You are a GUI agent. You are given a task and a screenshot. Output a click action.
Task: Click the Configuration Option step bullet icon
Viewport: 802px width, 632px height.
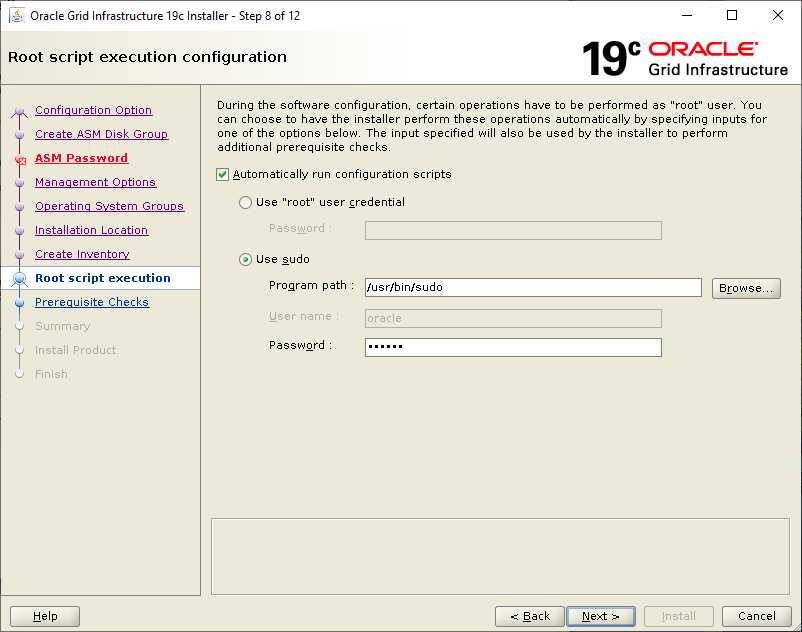pos(19,111)
